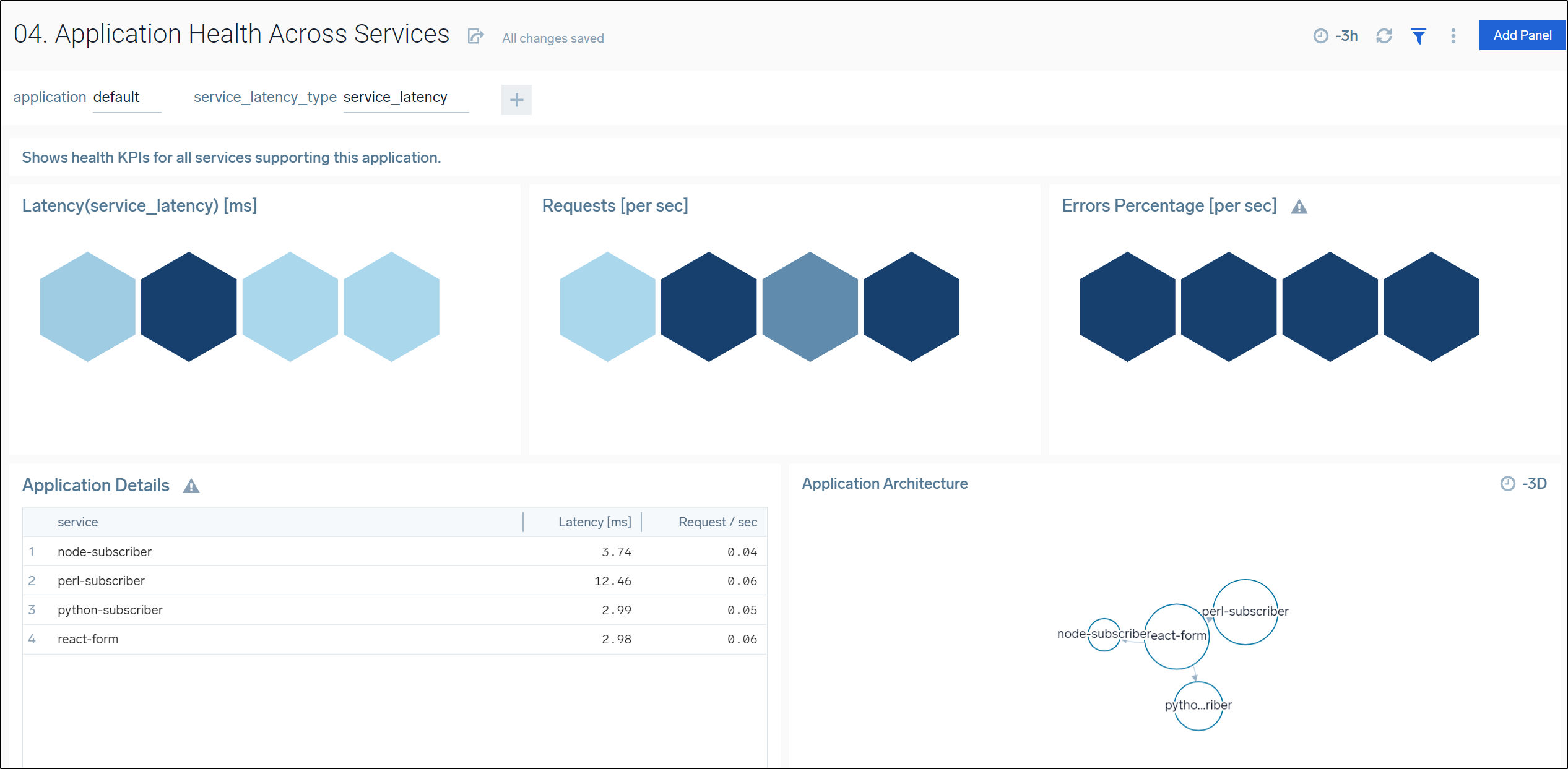Click the Errors Percentage [per sec] panel title
The width and height of the screenshot is (1568, 769).
coord(1169,206)
